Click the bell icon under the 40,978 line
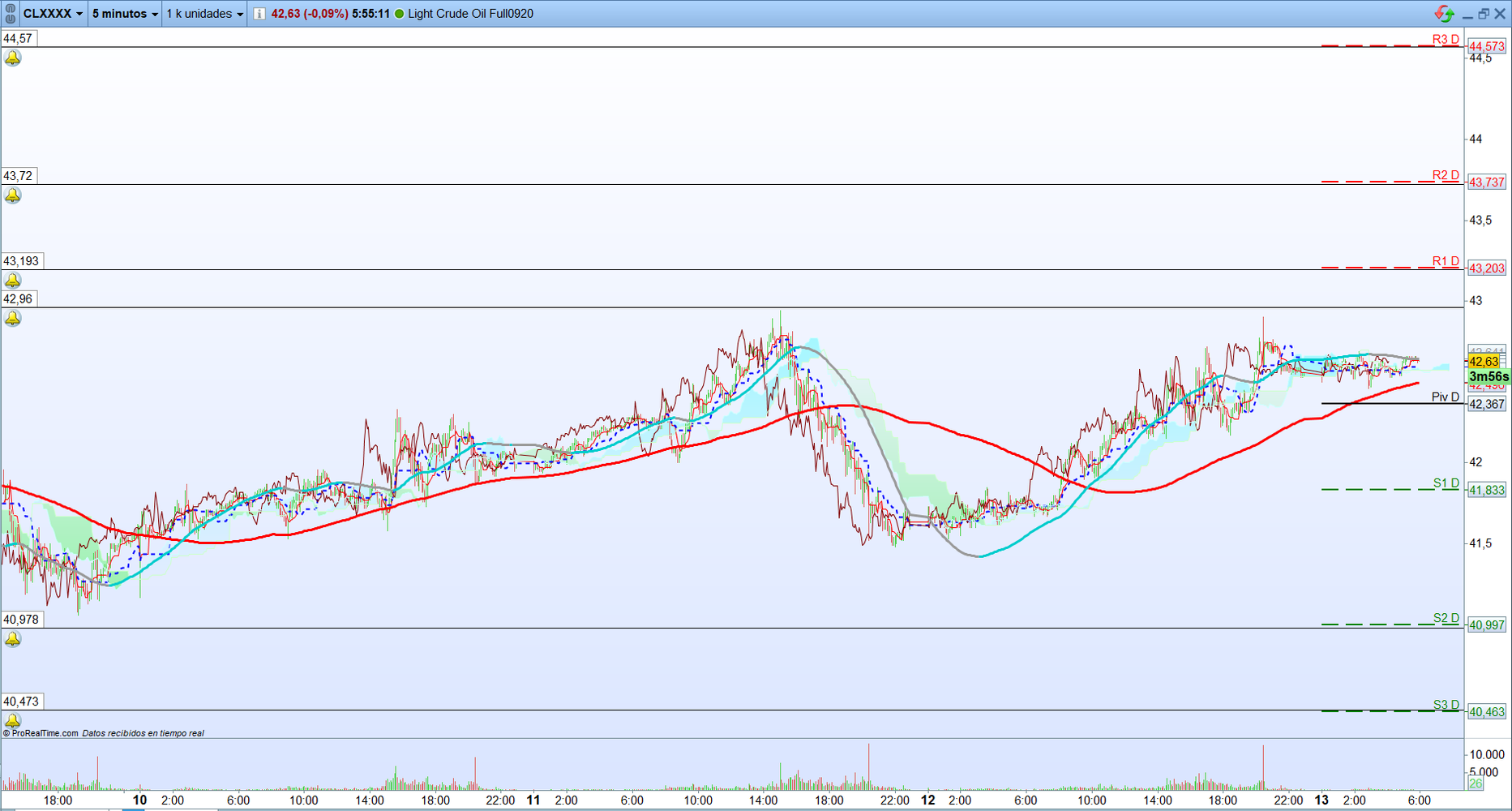The width and height of the screenshot is (1512, 811). [x=13, y=639]
